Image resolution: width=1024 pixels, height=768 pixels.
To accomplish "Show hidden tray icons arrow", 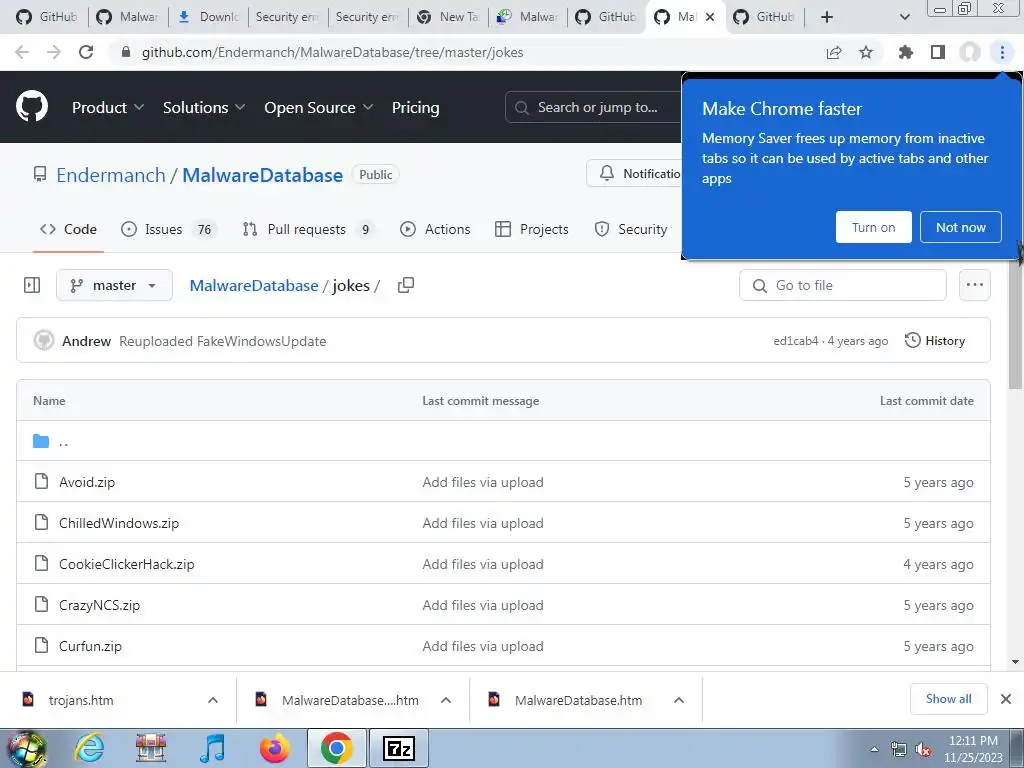I will 874,750.
